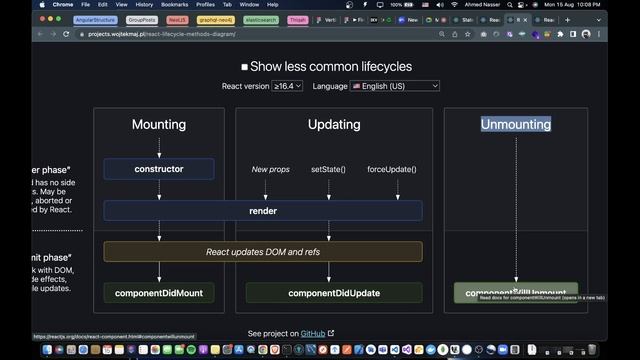Toggle the Chrome side panel icon
Viewport: 640px width, 360px height.
(573, 34)
